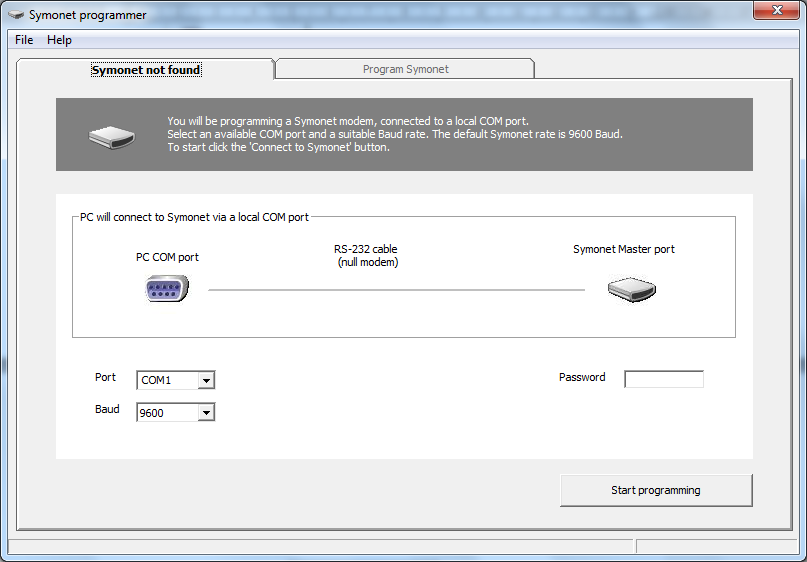This screenshot has width=807, height=562.
Task: Open the File menu
Action: [x=24, y=40]
